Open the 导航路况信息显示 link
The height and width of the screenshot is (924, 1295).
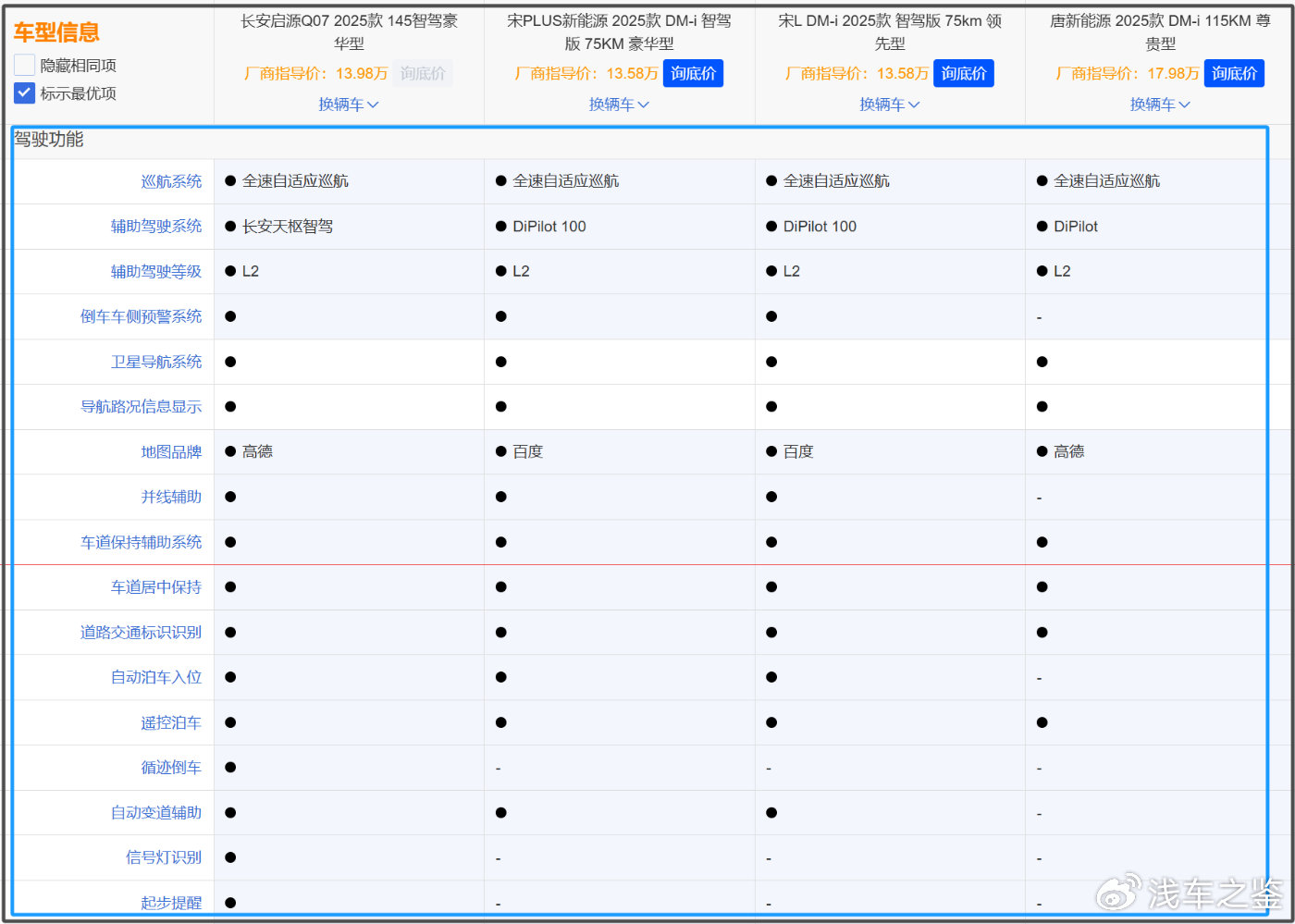coord(141,407)
